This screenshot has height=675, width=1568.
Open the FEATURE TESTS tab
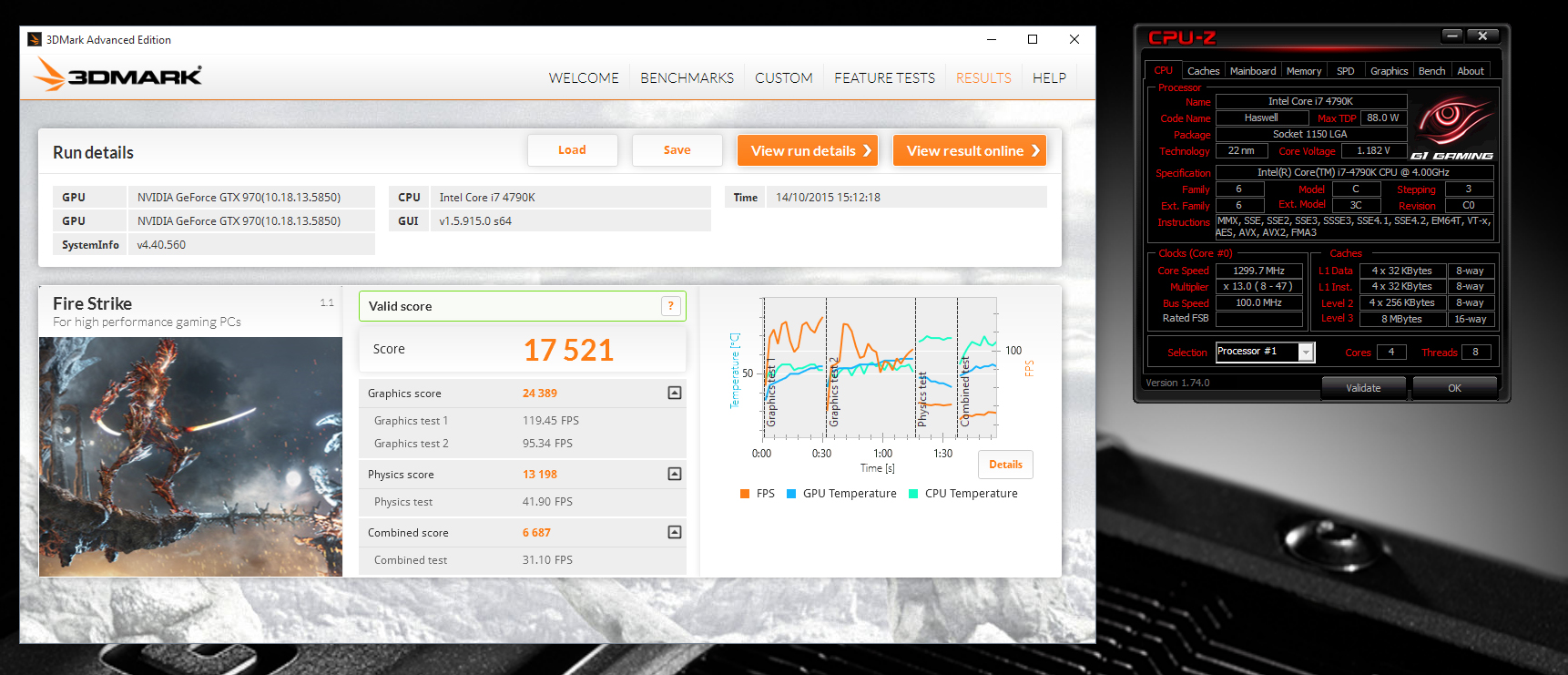884,78
